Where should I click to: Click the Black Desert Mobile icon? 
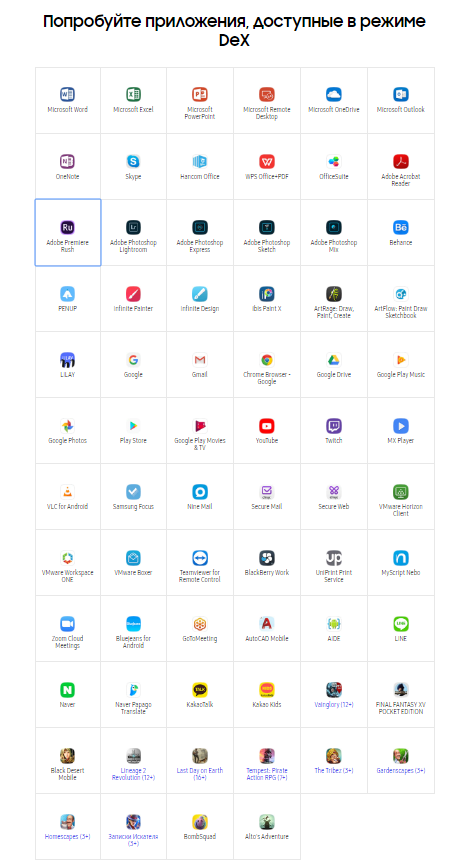coord(67,756)
